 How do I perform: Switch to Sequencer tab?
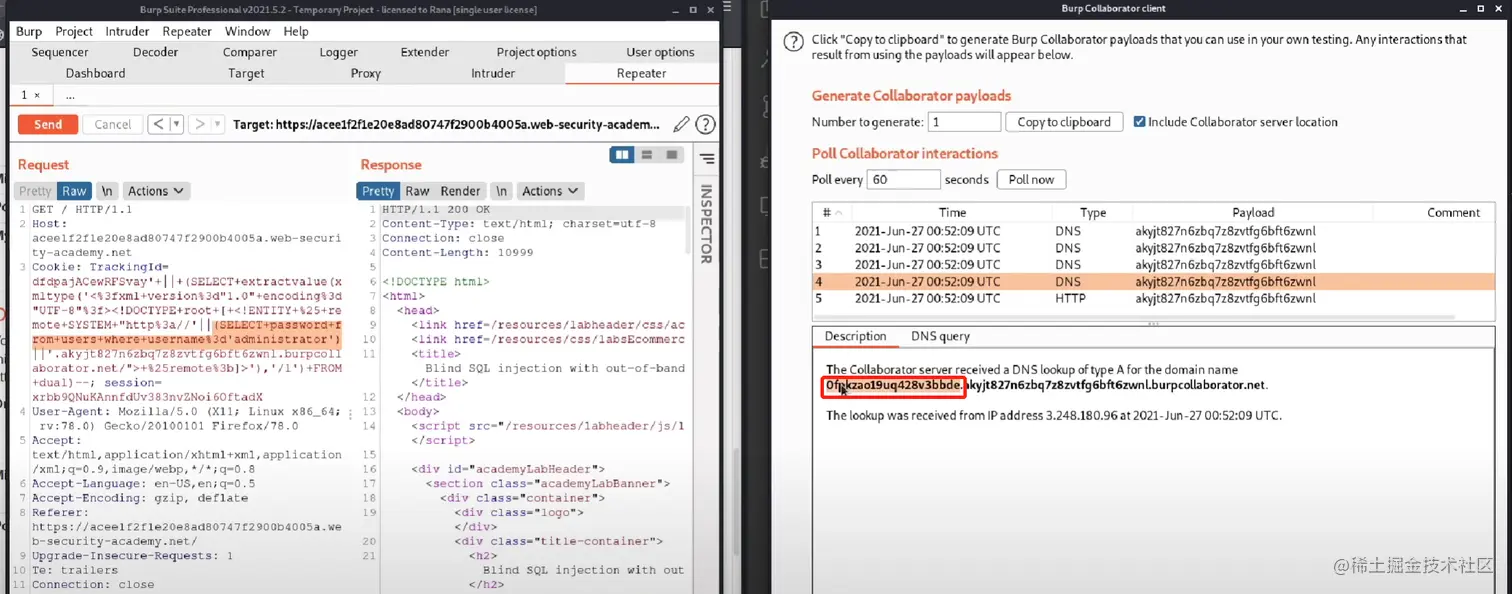click(x=60, y=52)
